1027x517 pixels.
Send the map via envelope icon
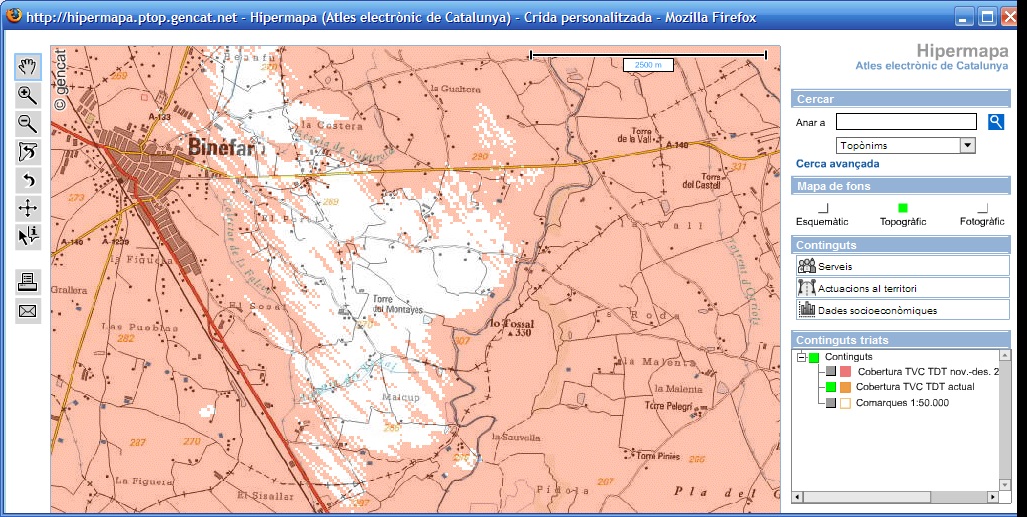[x=28, y=311]
